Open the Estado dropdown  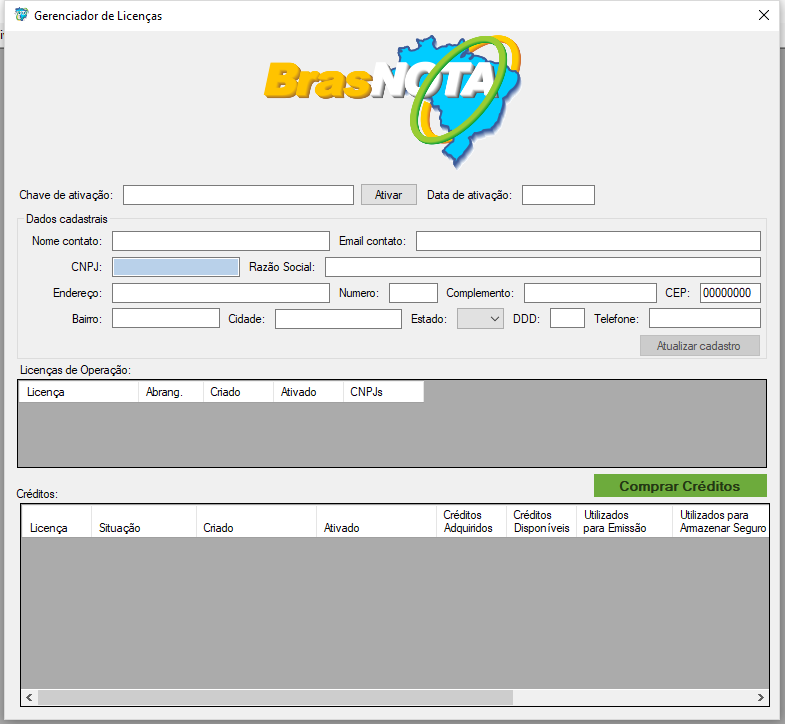pos(480,318)
